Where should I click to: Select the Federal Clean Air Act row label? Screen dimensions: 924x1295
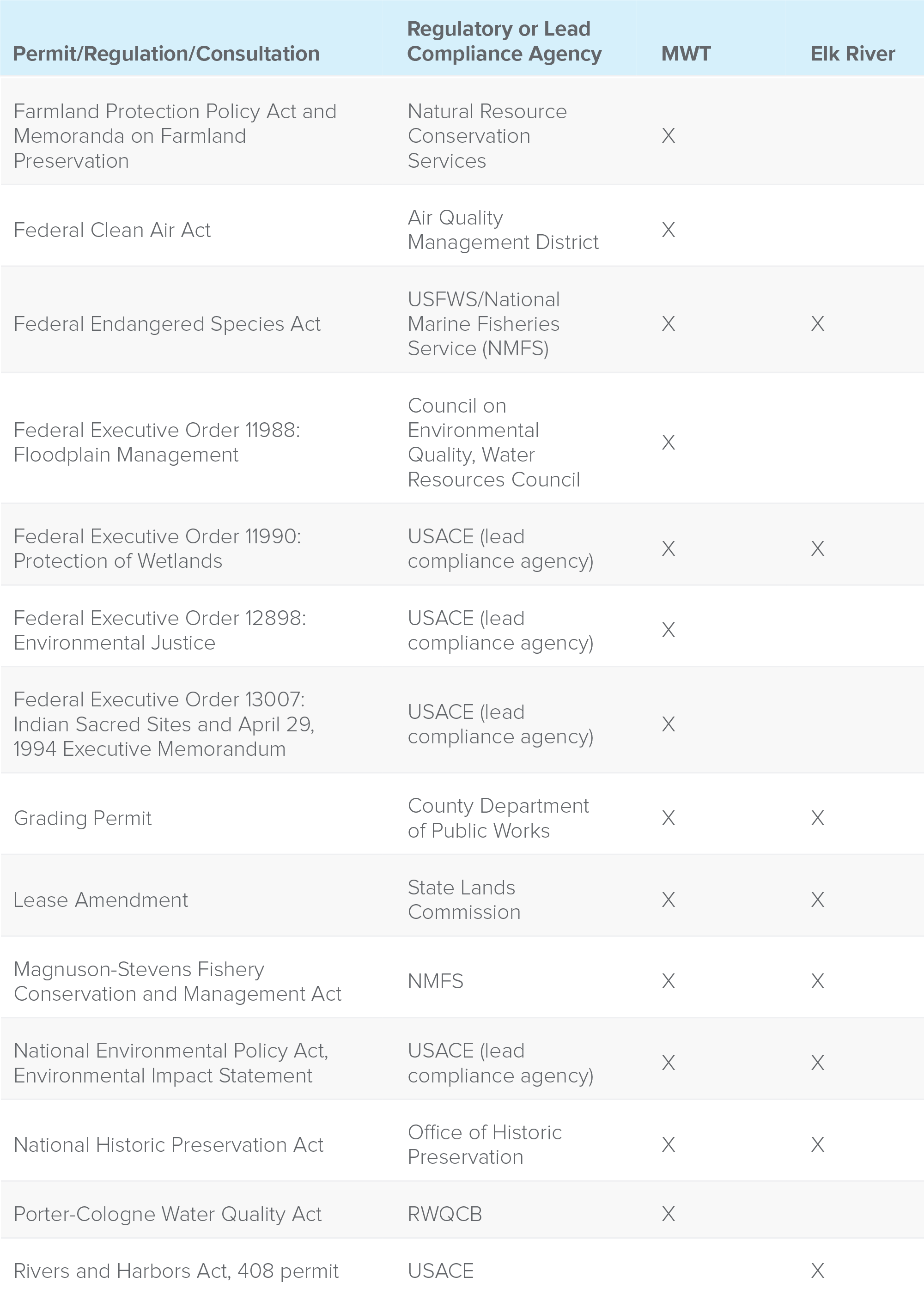pyautogui.click(x=112, y=230)
